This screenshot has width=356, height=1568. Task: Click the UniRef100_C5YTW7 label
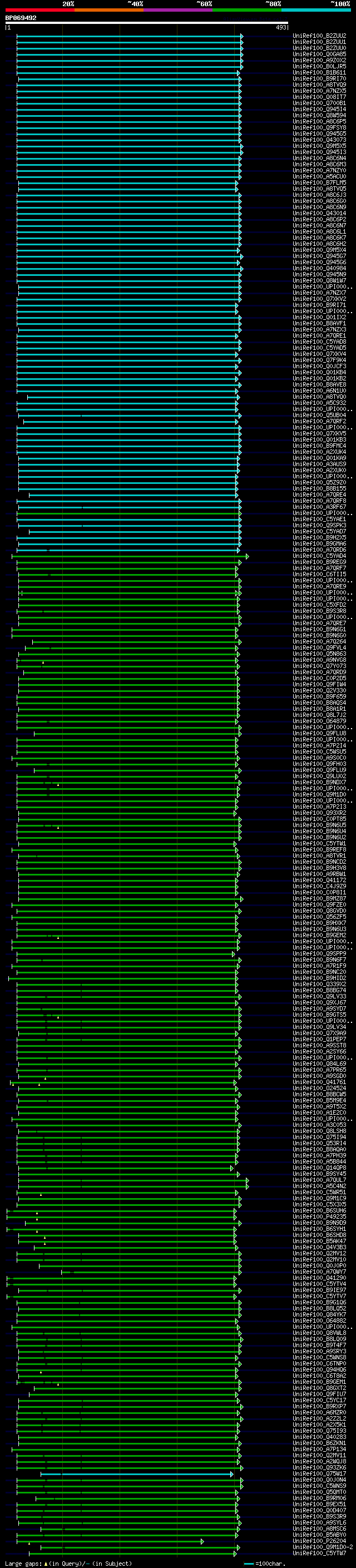319,1554
